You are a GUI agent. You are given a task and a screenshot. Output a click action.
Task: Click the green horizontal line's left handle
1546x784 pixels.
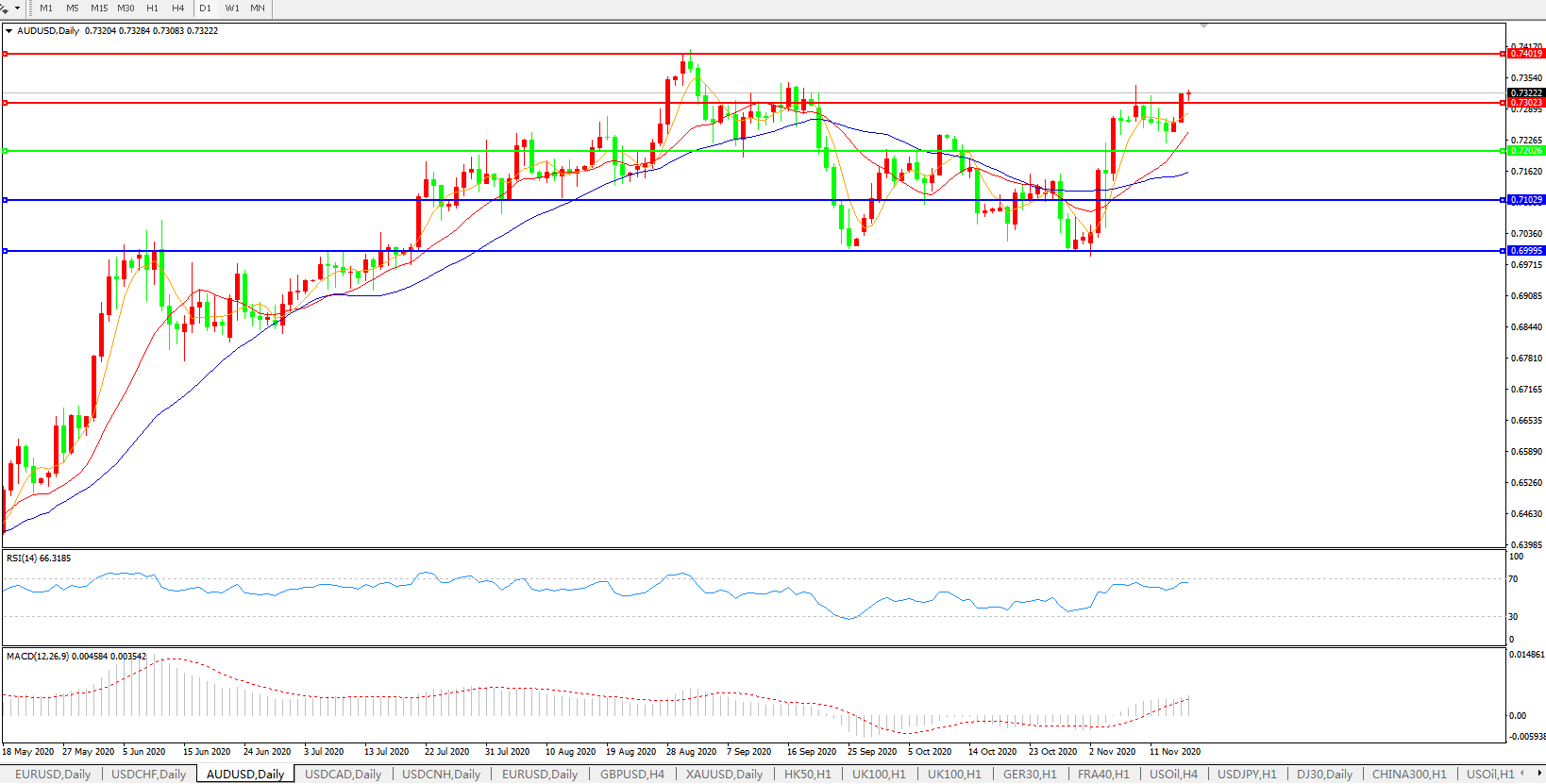[5, 151]
